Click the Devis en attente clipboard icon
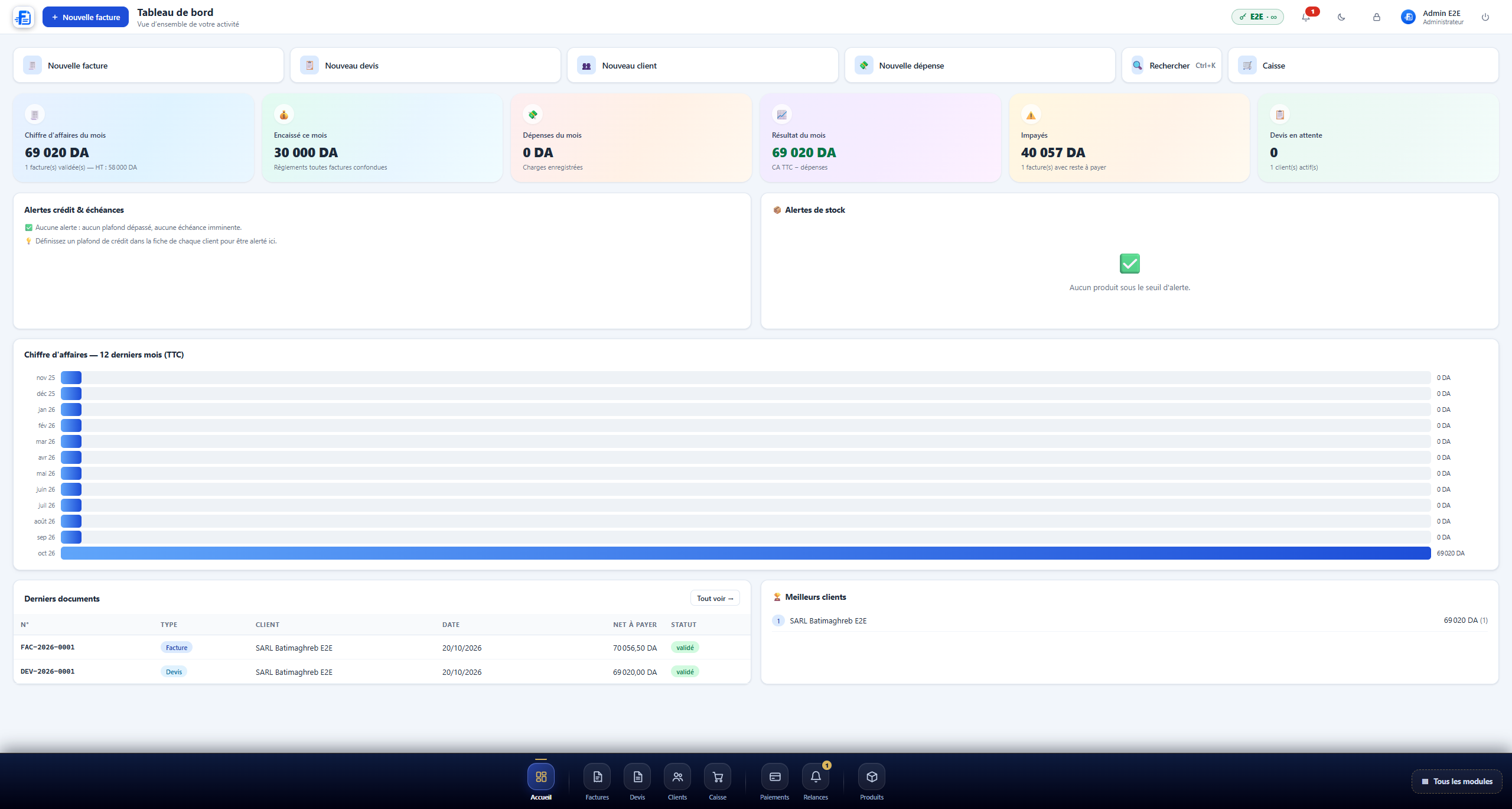This screenshot has width=1512, height=809. click(1280, 115)
